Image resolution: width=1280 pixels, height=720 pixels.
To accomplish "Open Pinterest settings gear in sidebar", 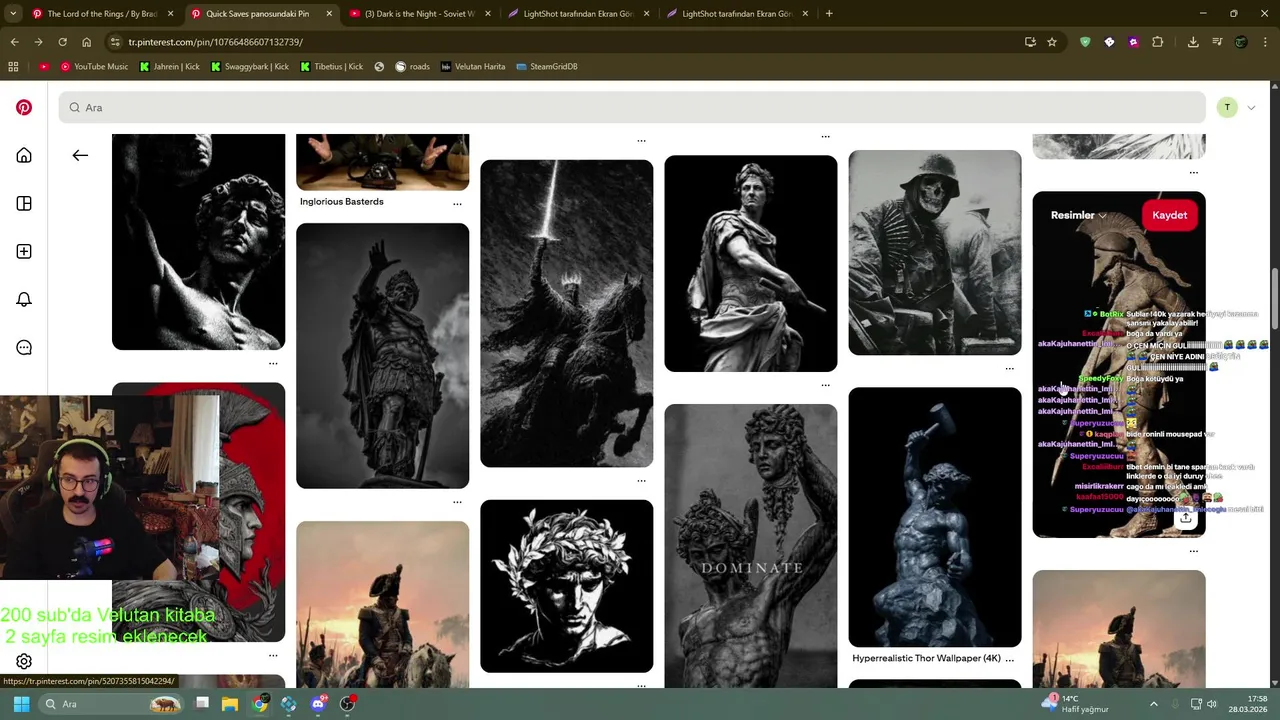I will point(24,661).
